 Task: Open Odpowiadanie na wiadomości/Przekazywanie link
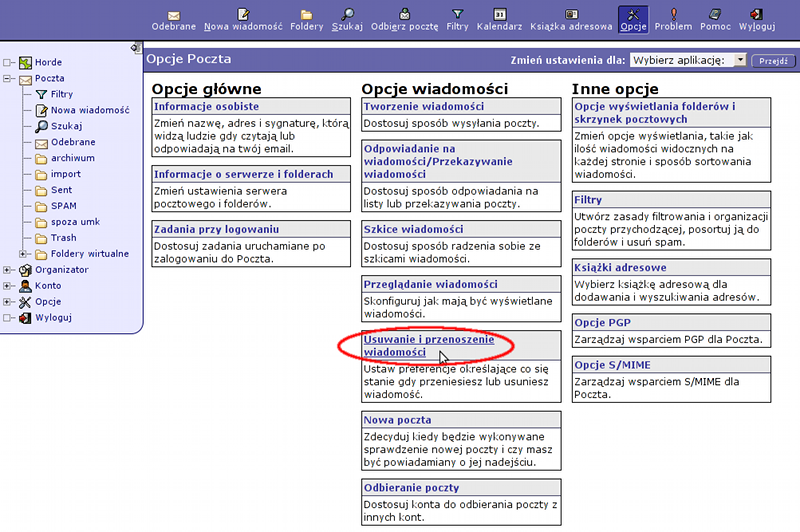pos(438,161)
